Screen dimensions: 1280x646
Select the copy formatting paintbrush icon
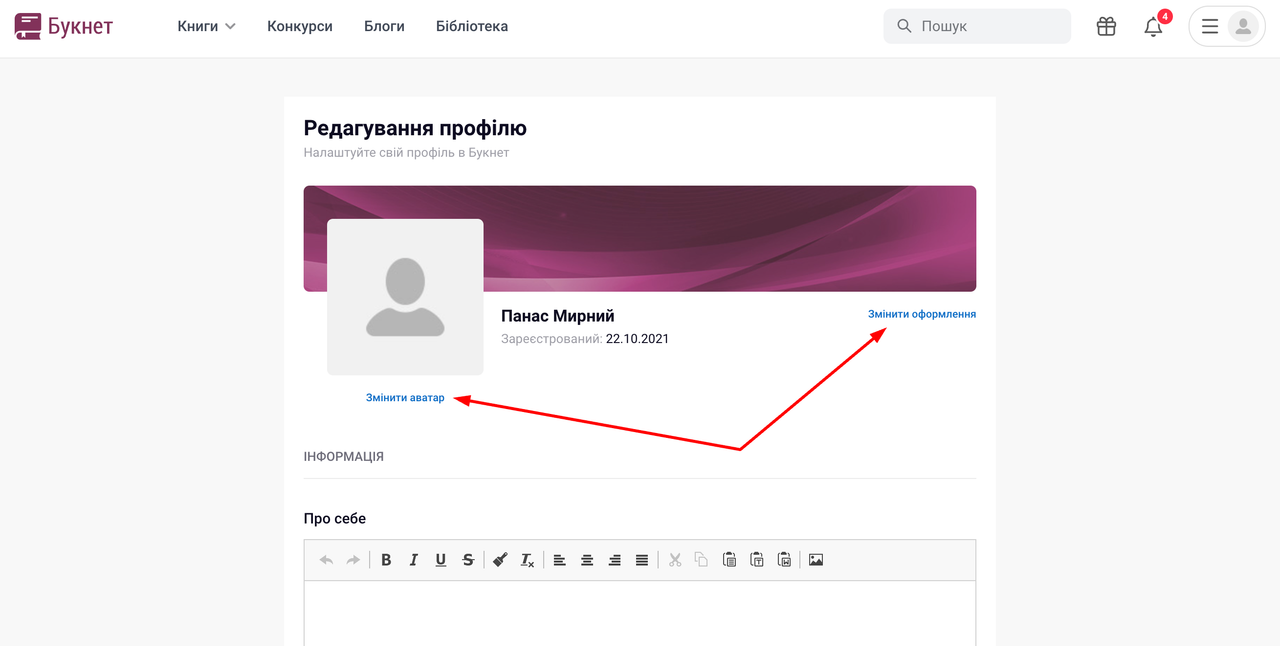pyautogui.click(x=500, y=560)
